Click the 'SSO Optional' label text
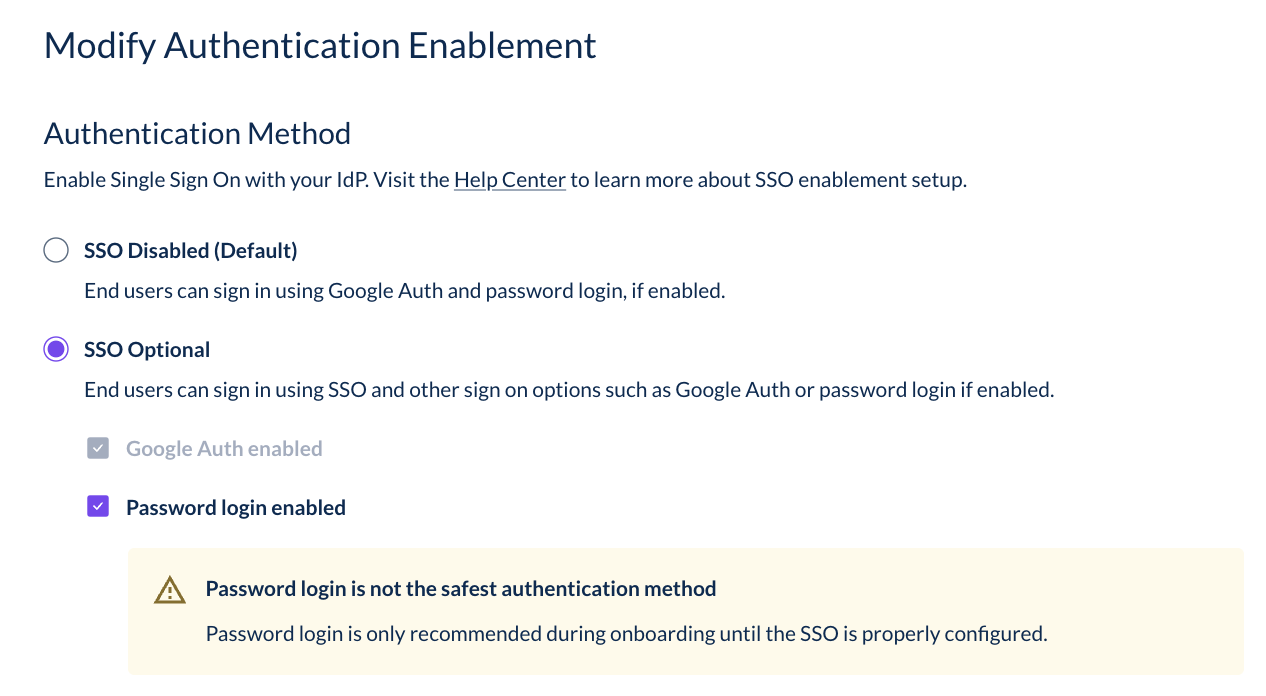 click(x=147, y=349)
